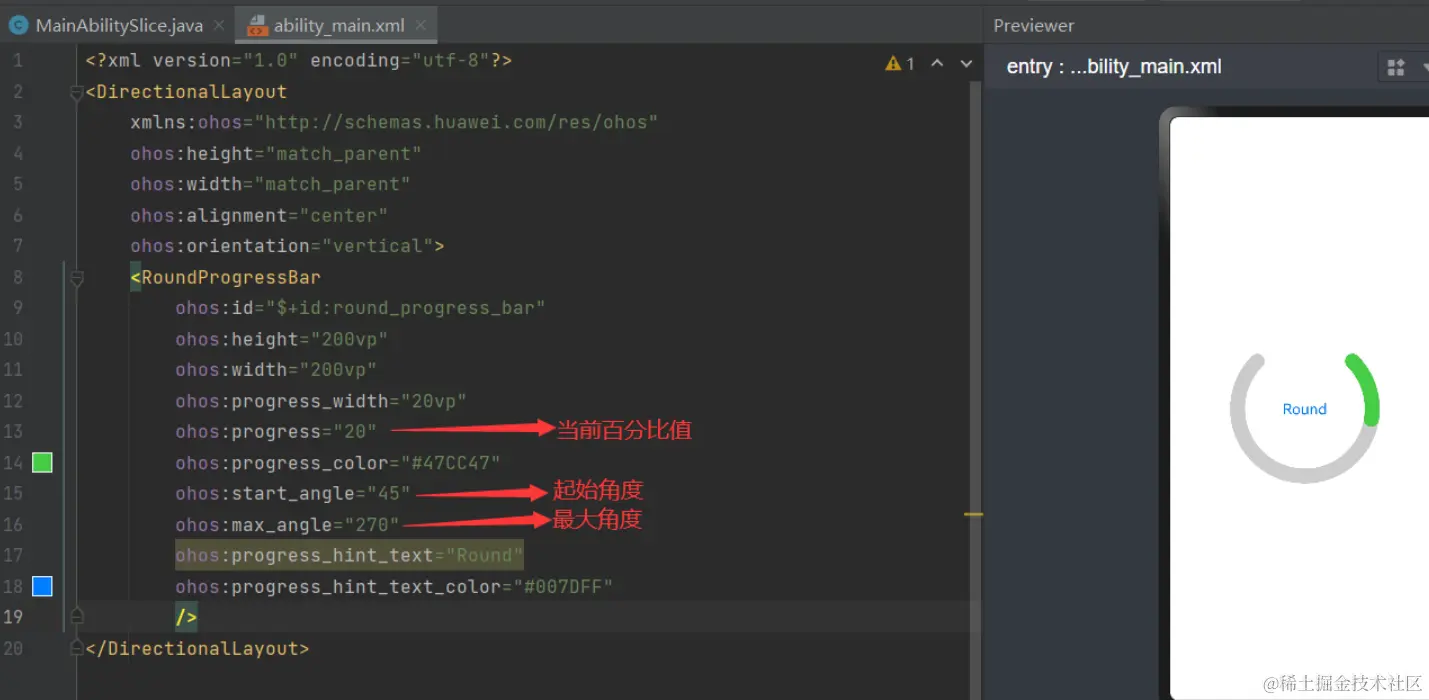
Task: Click the ohos:orientation="vertical" attribute
Action: [281, 246]
